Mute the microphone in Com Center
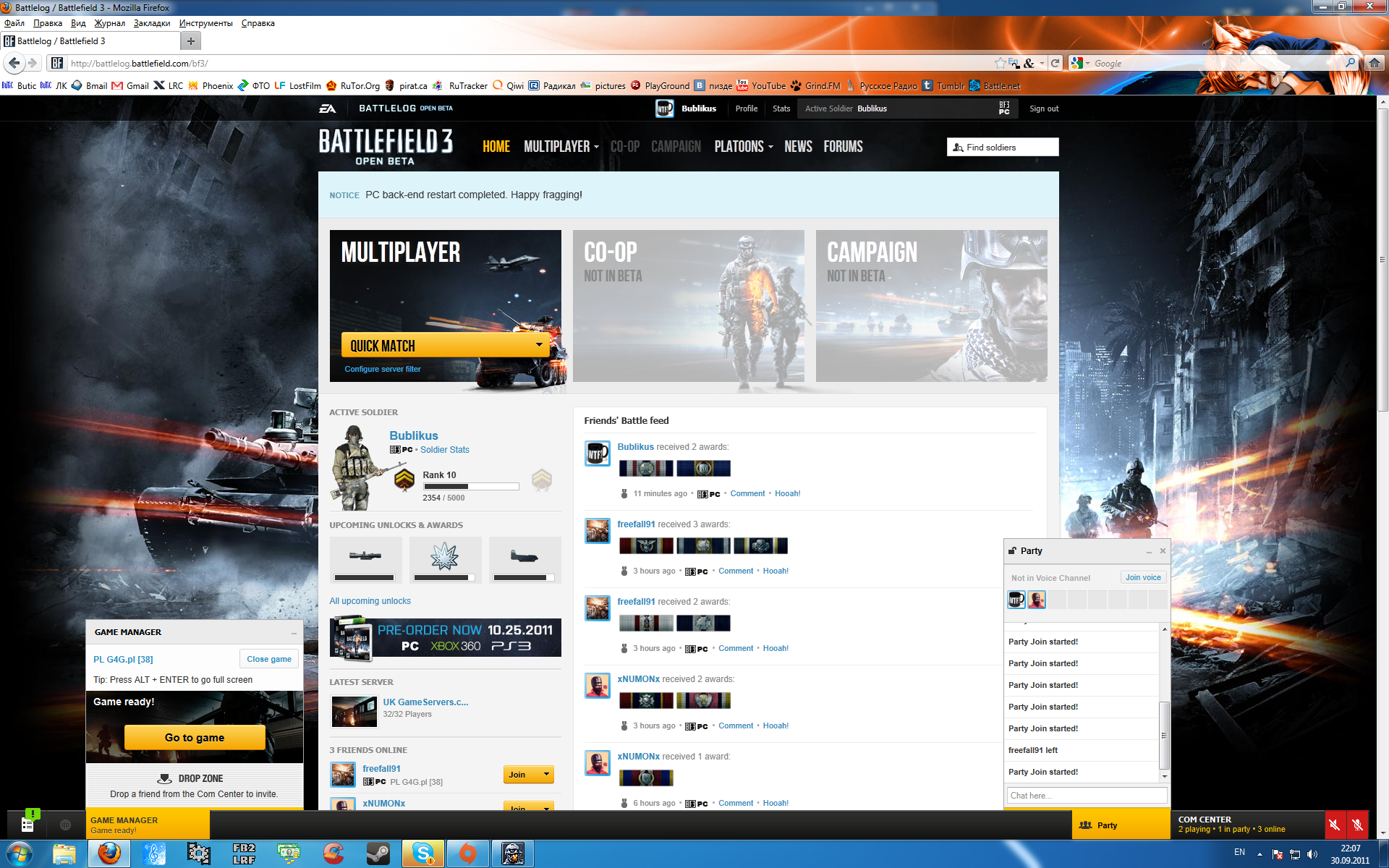 coord(1357,825)
